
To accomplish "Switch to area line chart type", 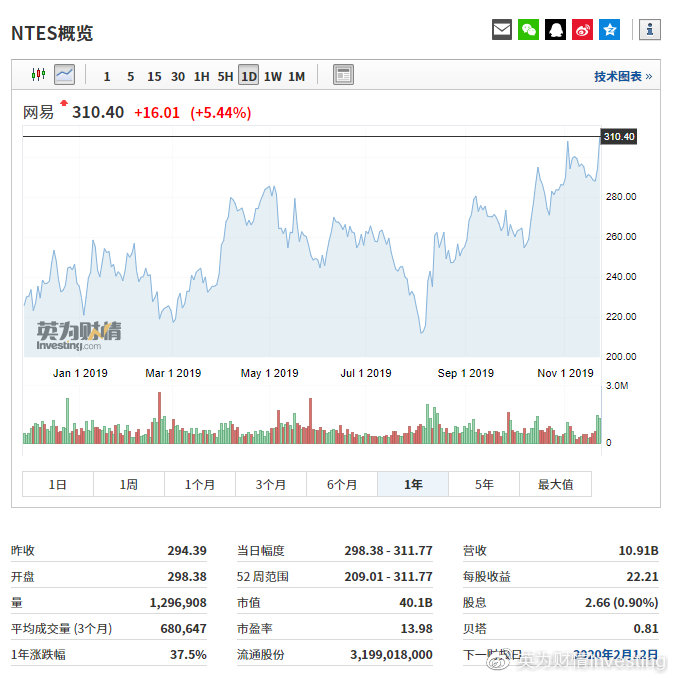I will tap(64, 74).
